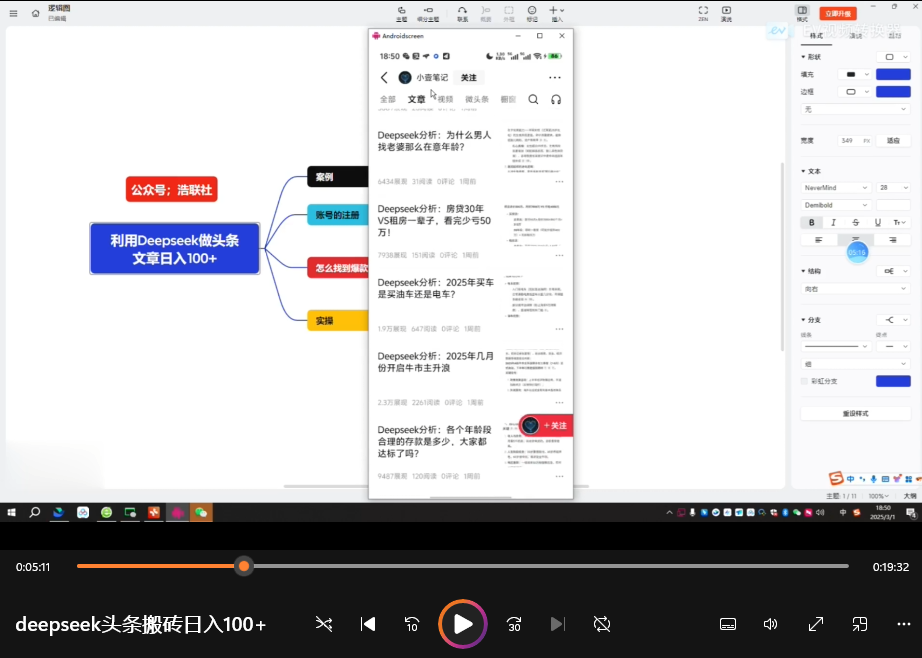Open the phone app three-dot menu
The height and width of the screenshot is (658, 922).
(x=554, y=77)
